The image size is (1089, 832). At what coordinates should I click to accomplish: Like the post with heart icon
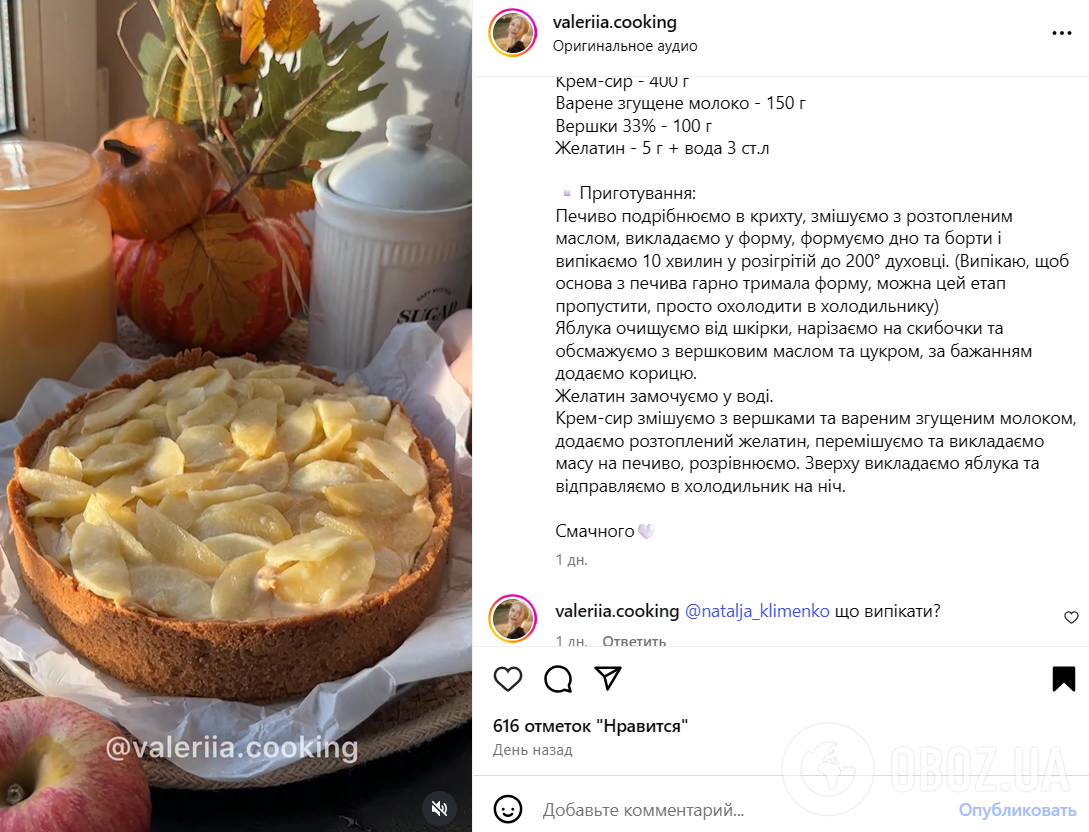pyautogui.click(x=508, y=679)
